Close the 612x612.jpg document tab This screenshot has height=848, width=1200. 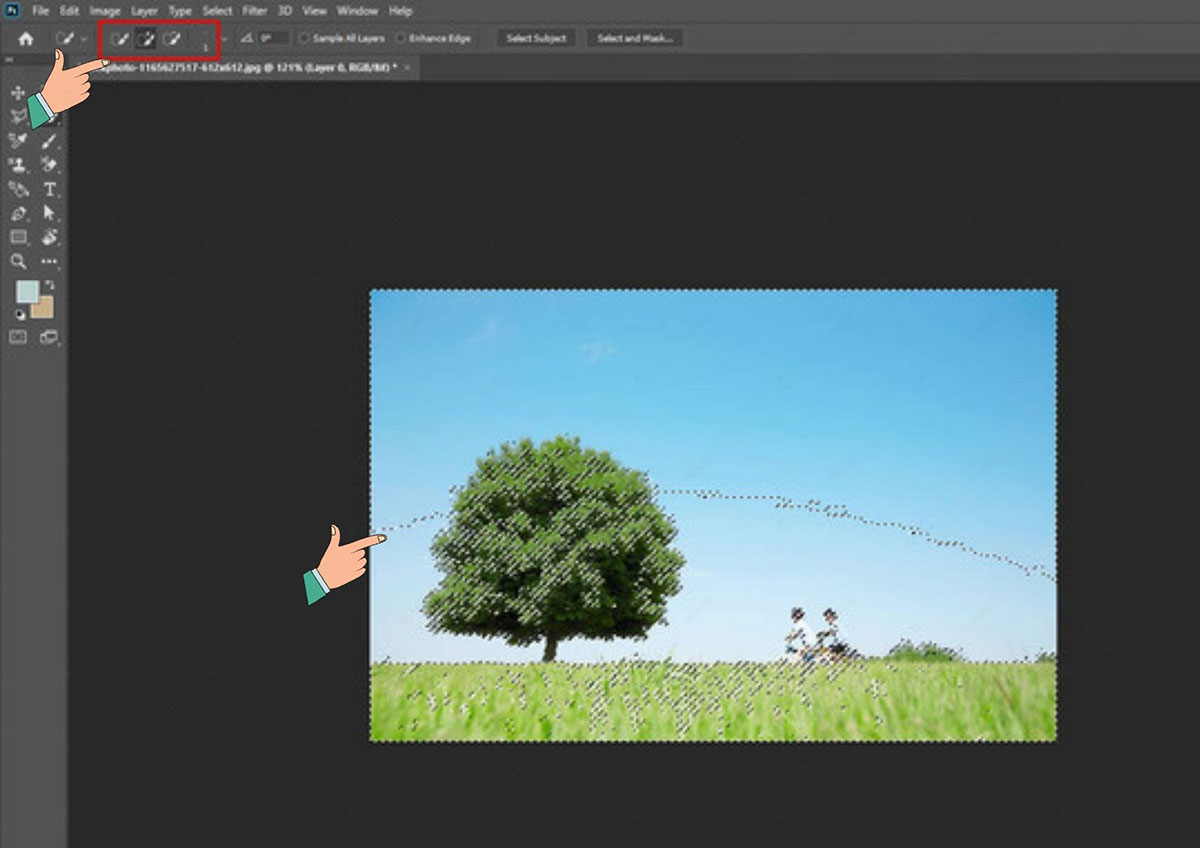407,67
